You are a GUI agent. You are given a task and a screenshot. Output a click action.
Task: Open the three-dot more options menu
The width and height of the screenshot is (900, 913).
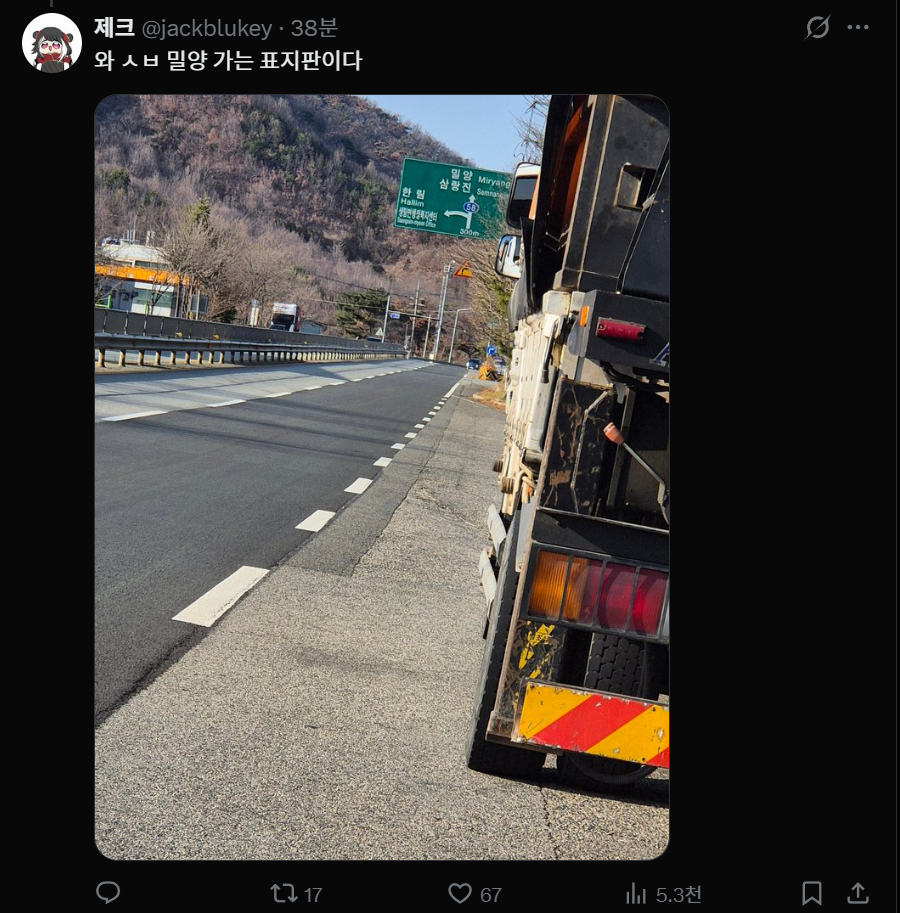click(858, 27)
